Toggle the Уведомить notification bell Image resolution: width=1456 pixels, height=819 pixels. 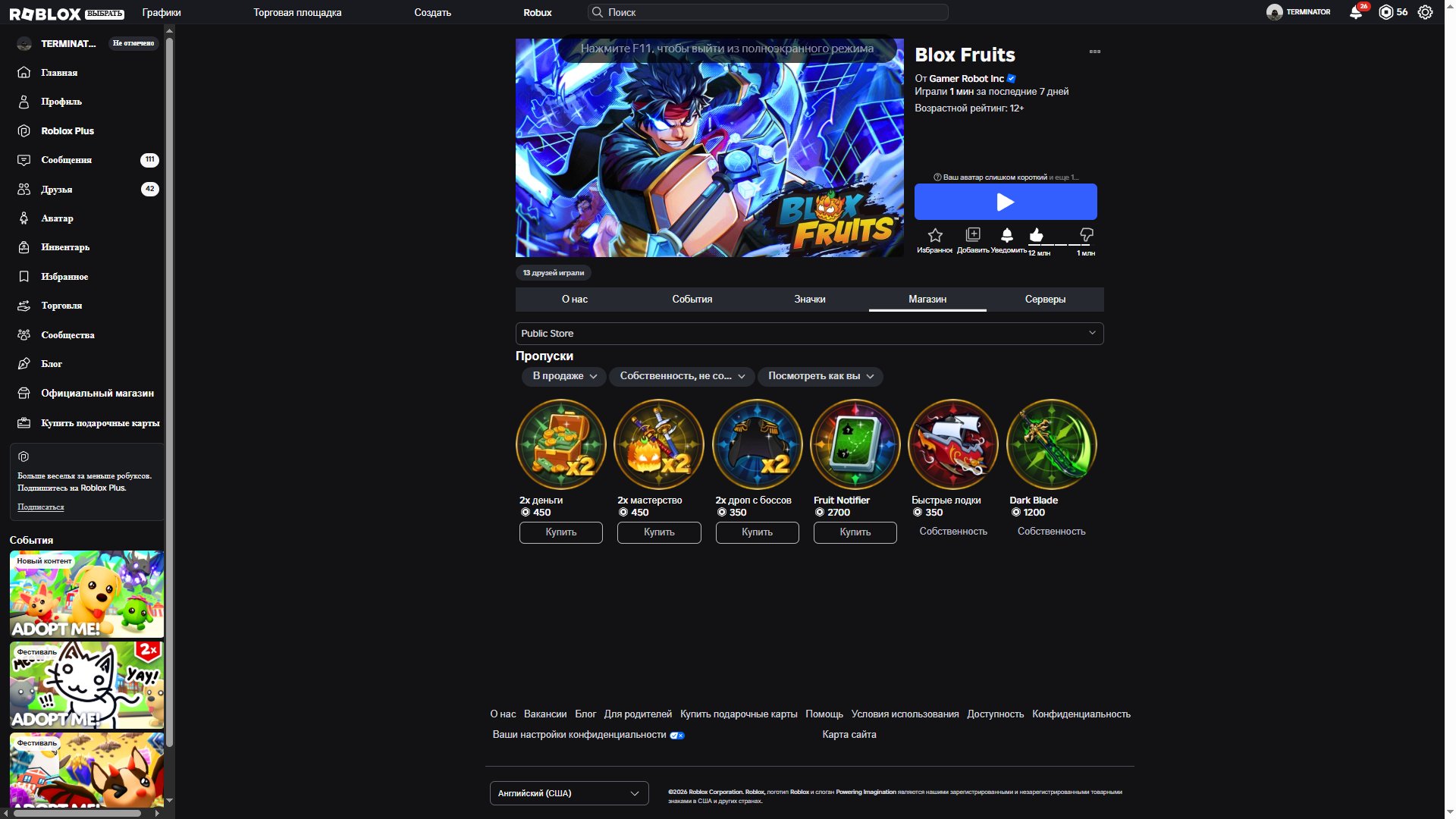tap(1007, 235)
